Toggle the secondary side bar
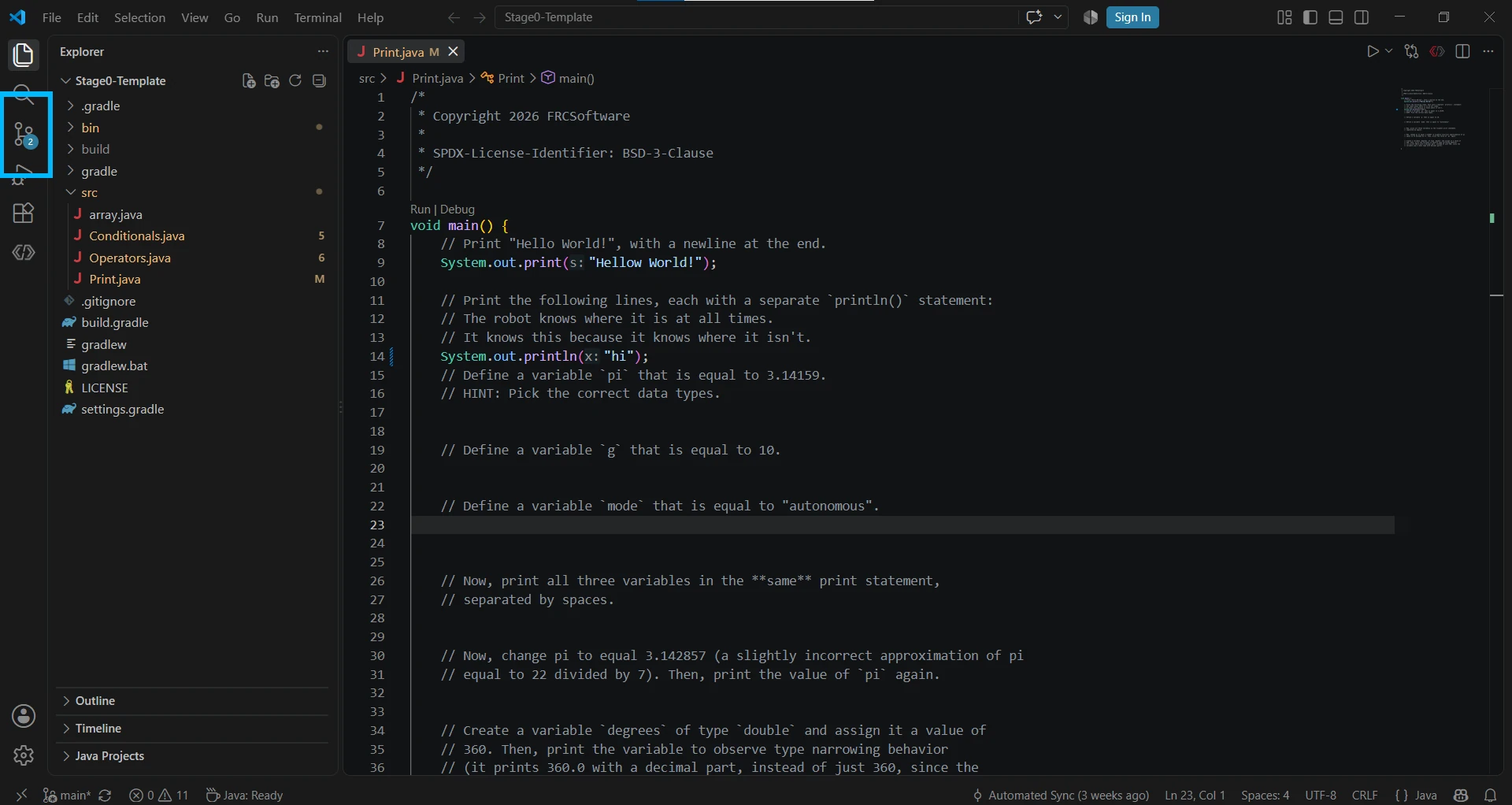This screenshot has height=805, width=1512. pos(1362,17)
